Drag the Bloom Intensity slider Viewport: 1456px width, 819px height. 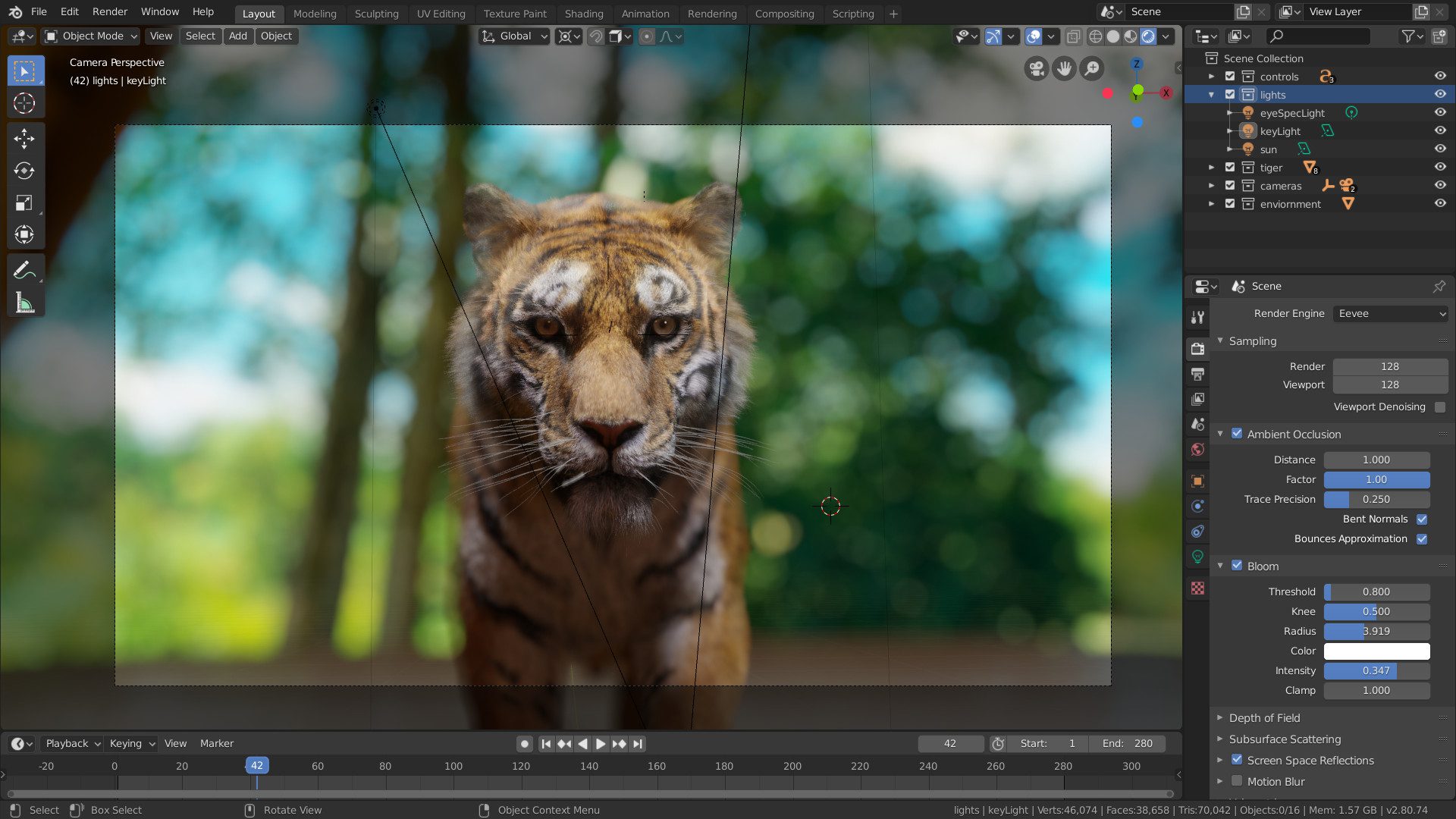pos(1377,670)
